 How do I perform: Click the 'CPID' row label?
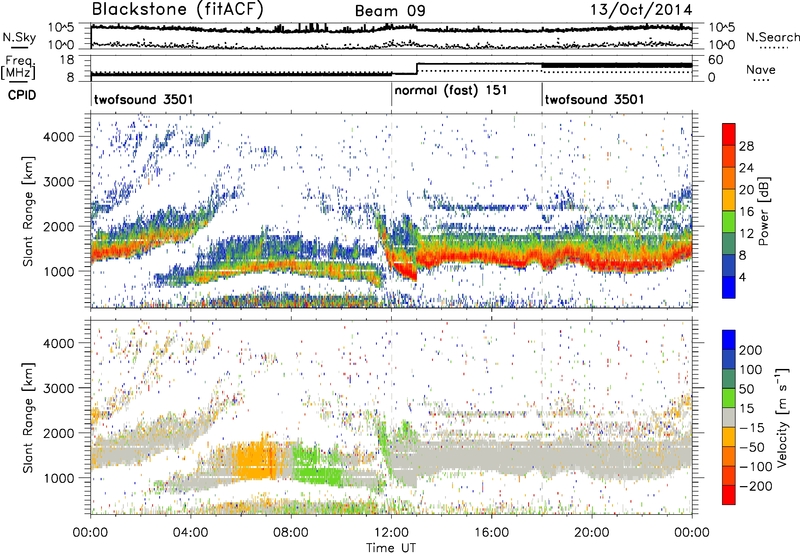pos(22,95)
